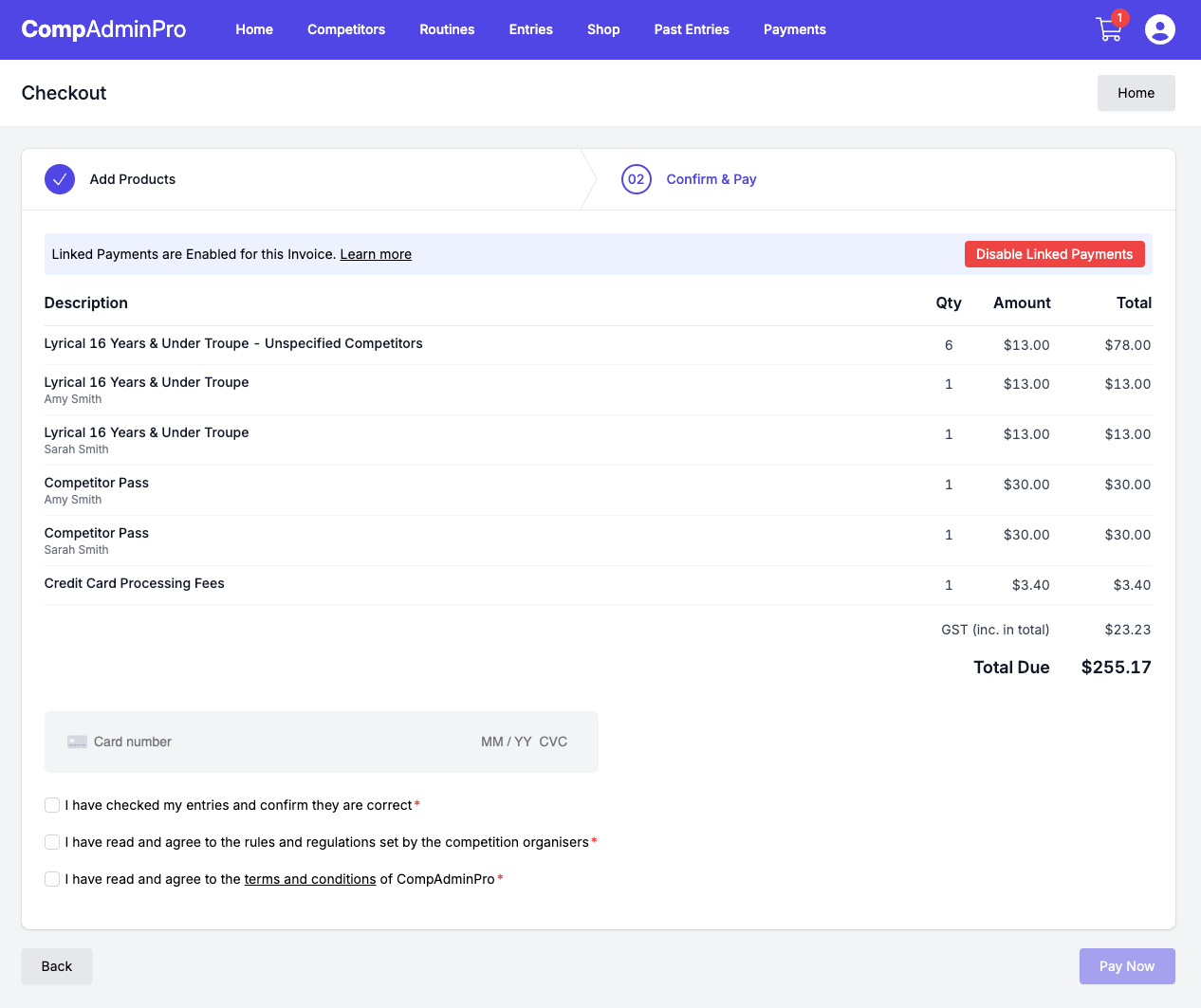The height and width of the screenshot is (1008, 1201).
Task: Go to Home in the navigation bar
Action: point(254,29)
